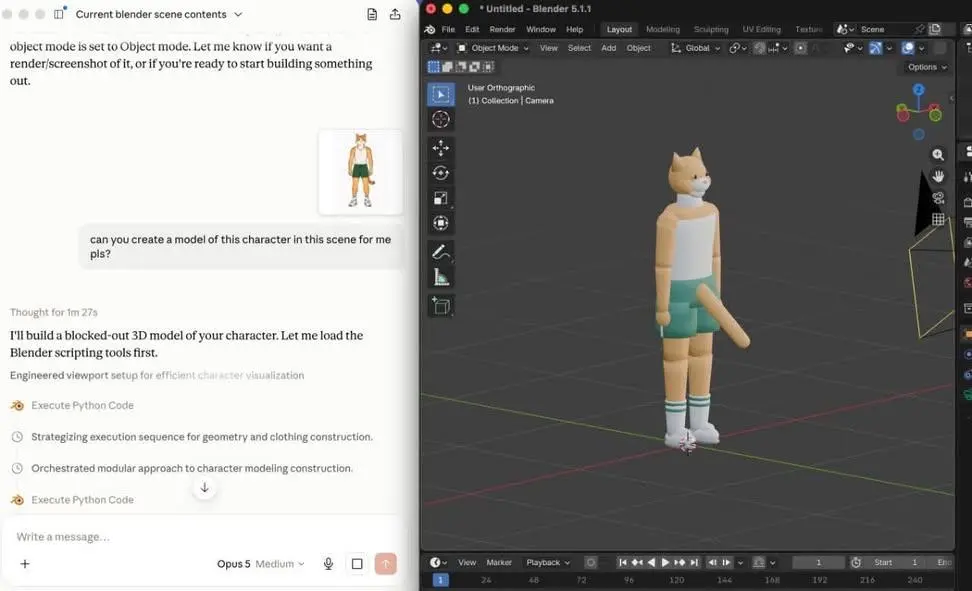Click the pan hand icon in viewport
972x591 pixels.
[938, 176]
